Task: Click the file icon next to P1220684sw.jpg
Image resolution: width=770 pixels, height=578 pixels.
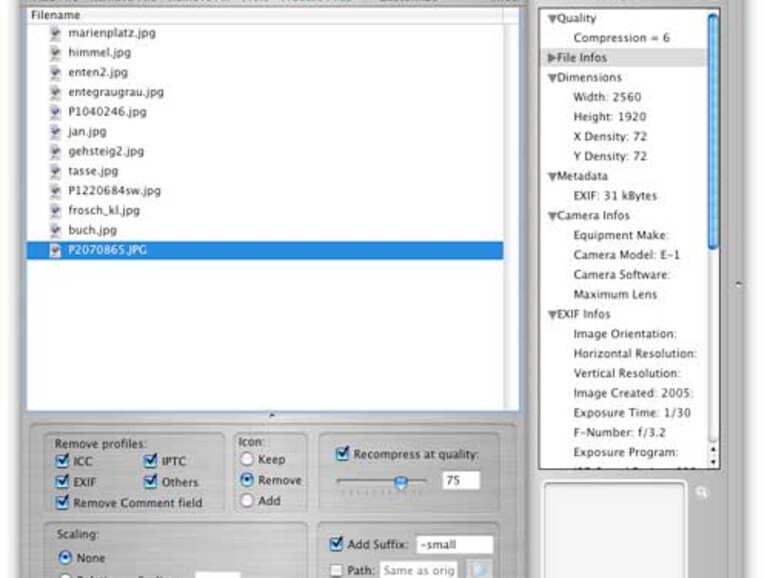Action: tap(55, 191)
